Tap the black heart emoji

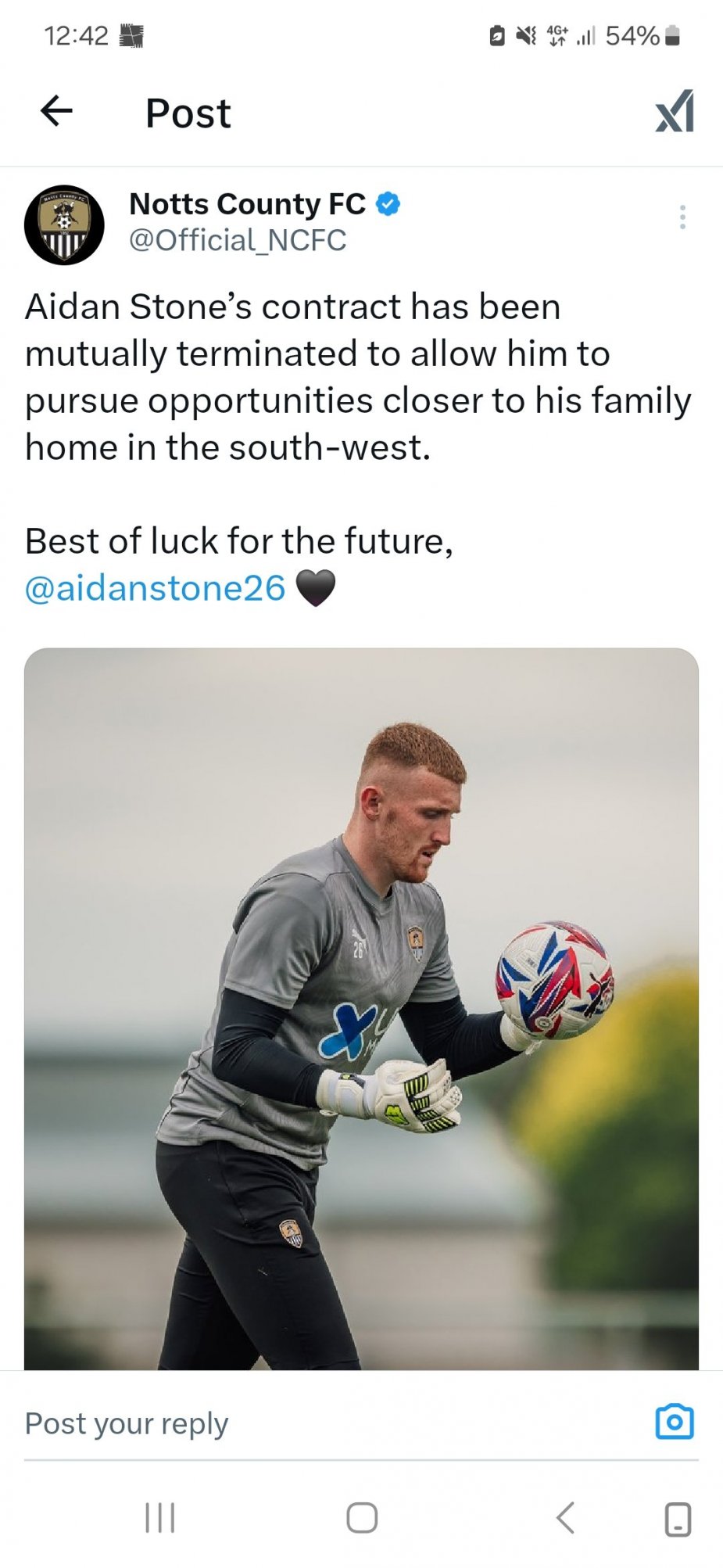pos(316,588)
